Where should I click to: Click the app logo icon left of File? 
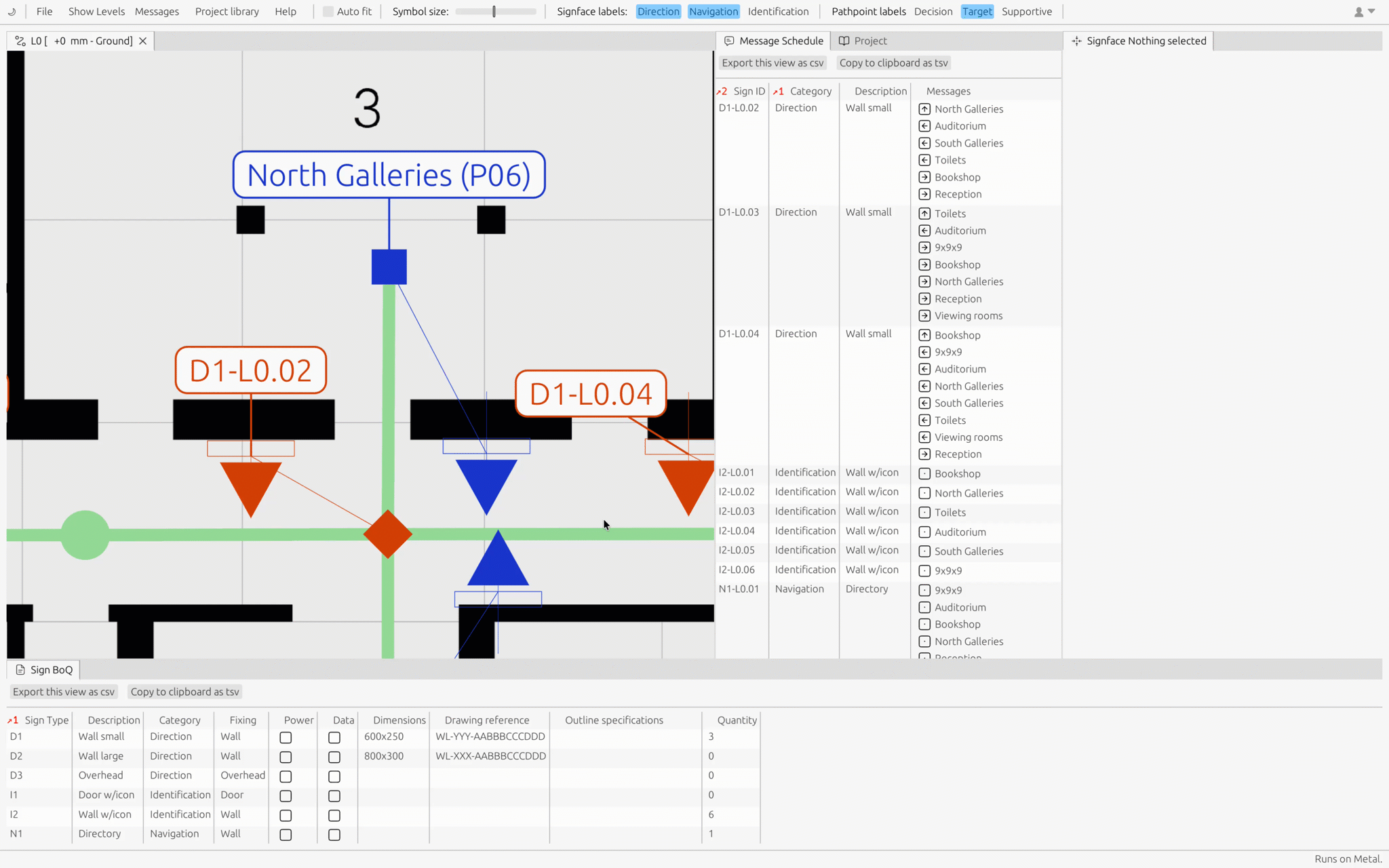point(12,12)
